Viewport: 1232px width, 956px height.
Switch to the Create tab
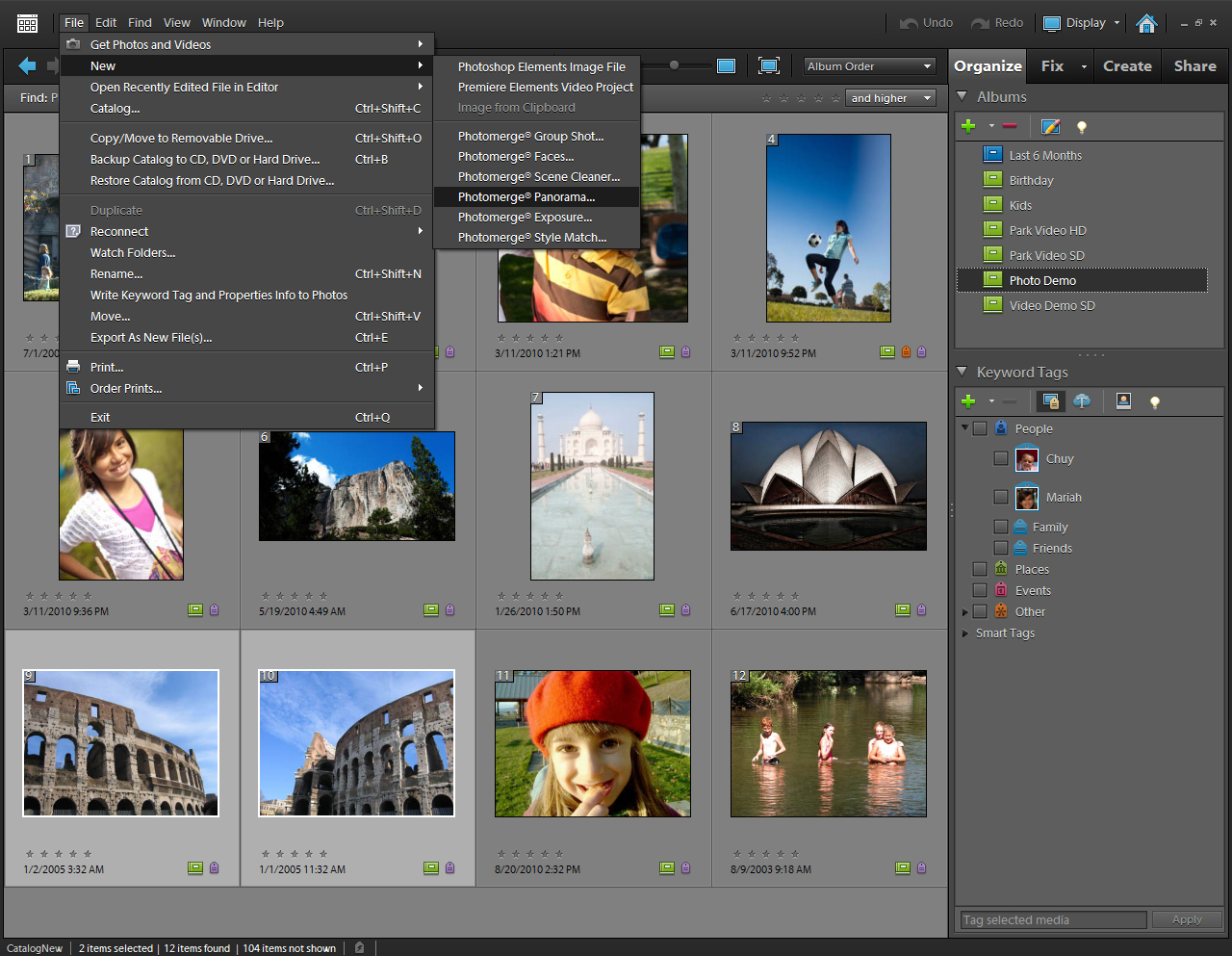1127,65
